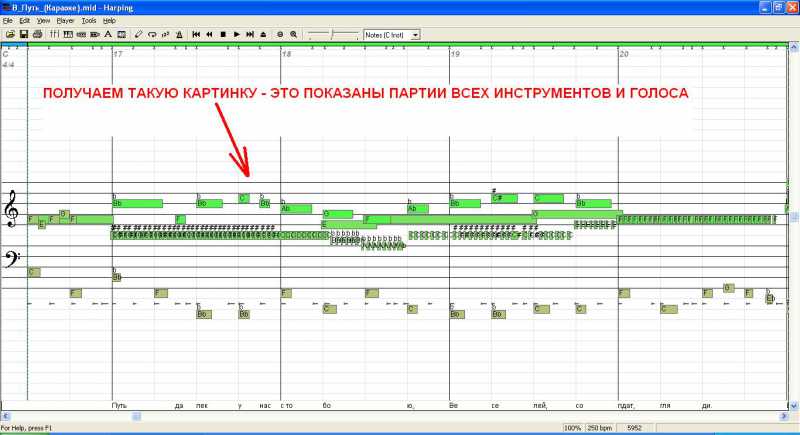Print the score with the printer icon

pyautogui.click(x=37, y=35)
